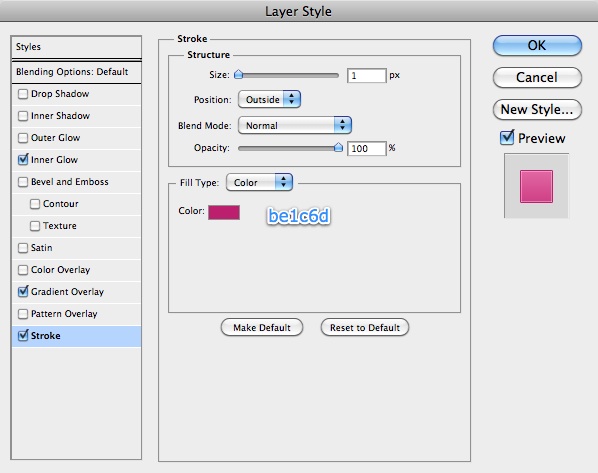Click the Size px input field
Image resolution: width=598 pixels, height=473 pixels.
tap(367, 76)
